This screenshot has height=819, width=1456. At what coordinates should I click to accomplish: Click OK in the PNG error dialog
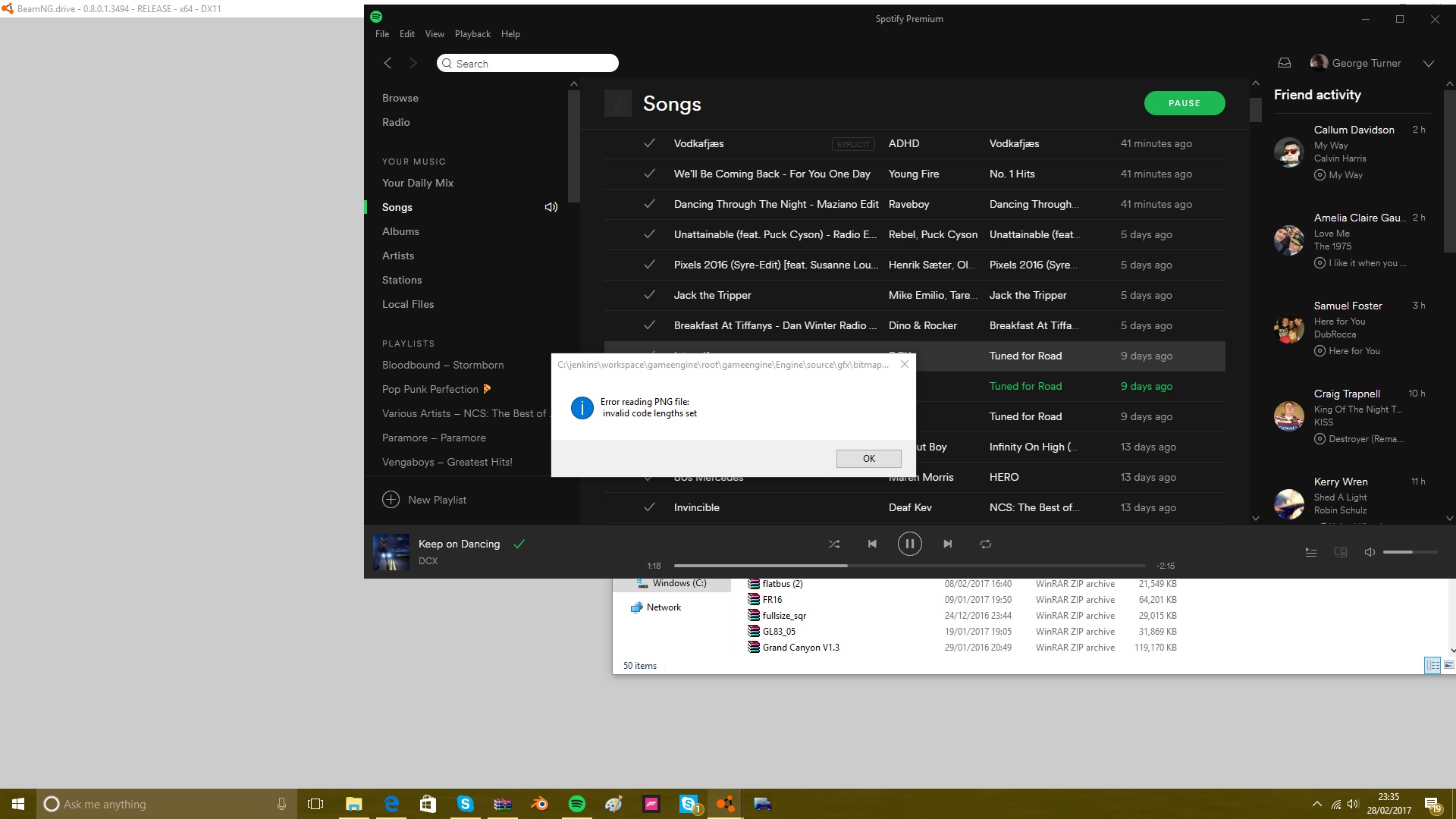pos(868,459)
